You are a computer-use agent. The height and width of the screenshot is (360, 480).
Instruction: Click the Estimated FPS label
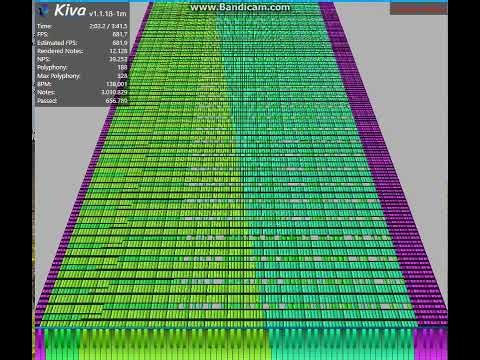click(57, 43)
